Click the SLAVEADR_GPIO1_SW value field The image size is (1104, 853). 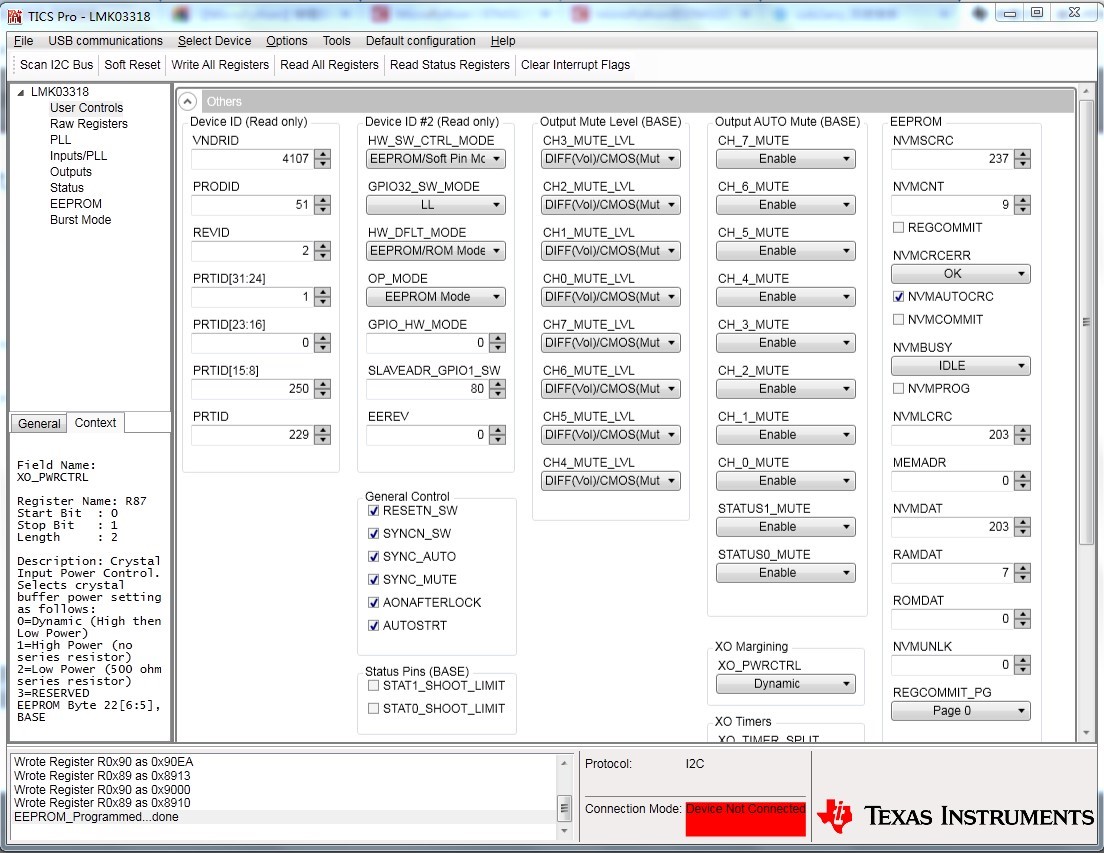click(x=427, y=388)
